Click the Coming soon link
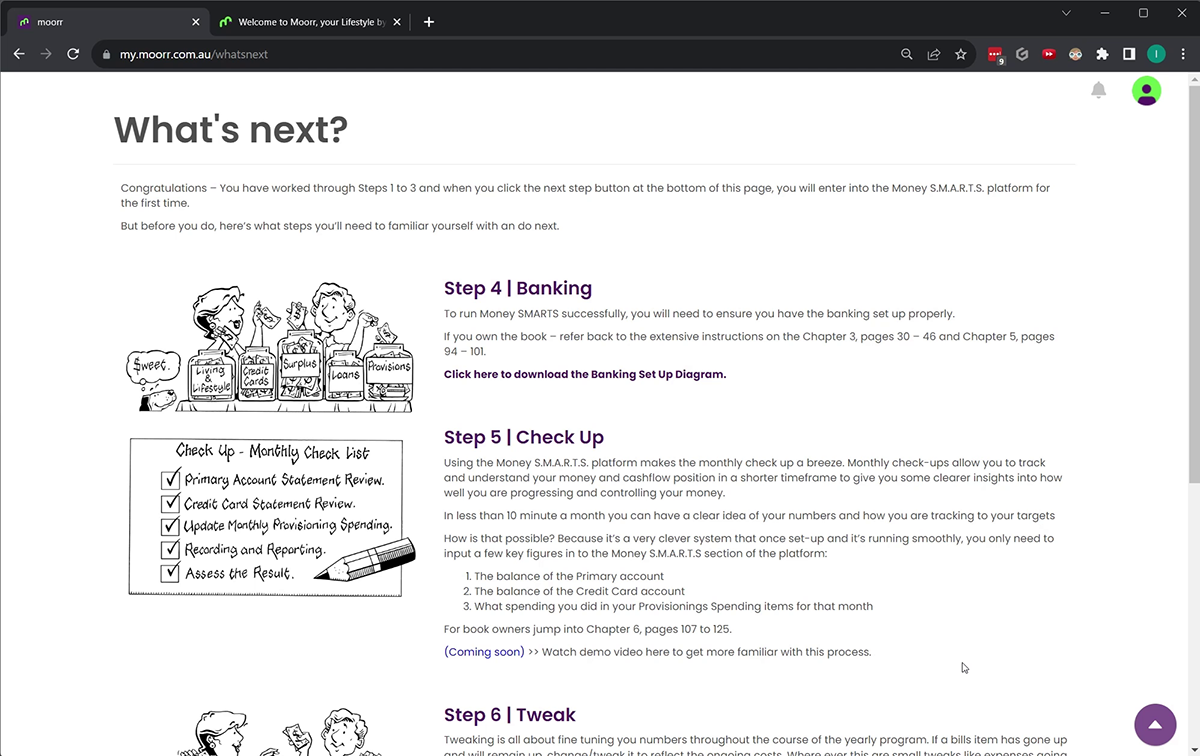Viewport: 1200px width, 756px height. click(x=484, y=652)
